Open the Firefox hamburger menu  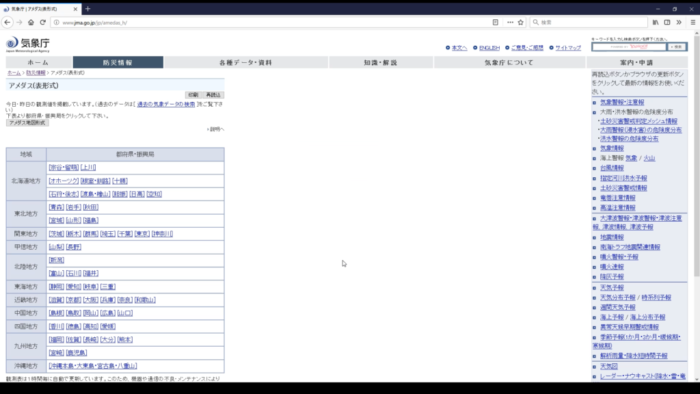693,22
